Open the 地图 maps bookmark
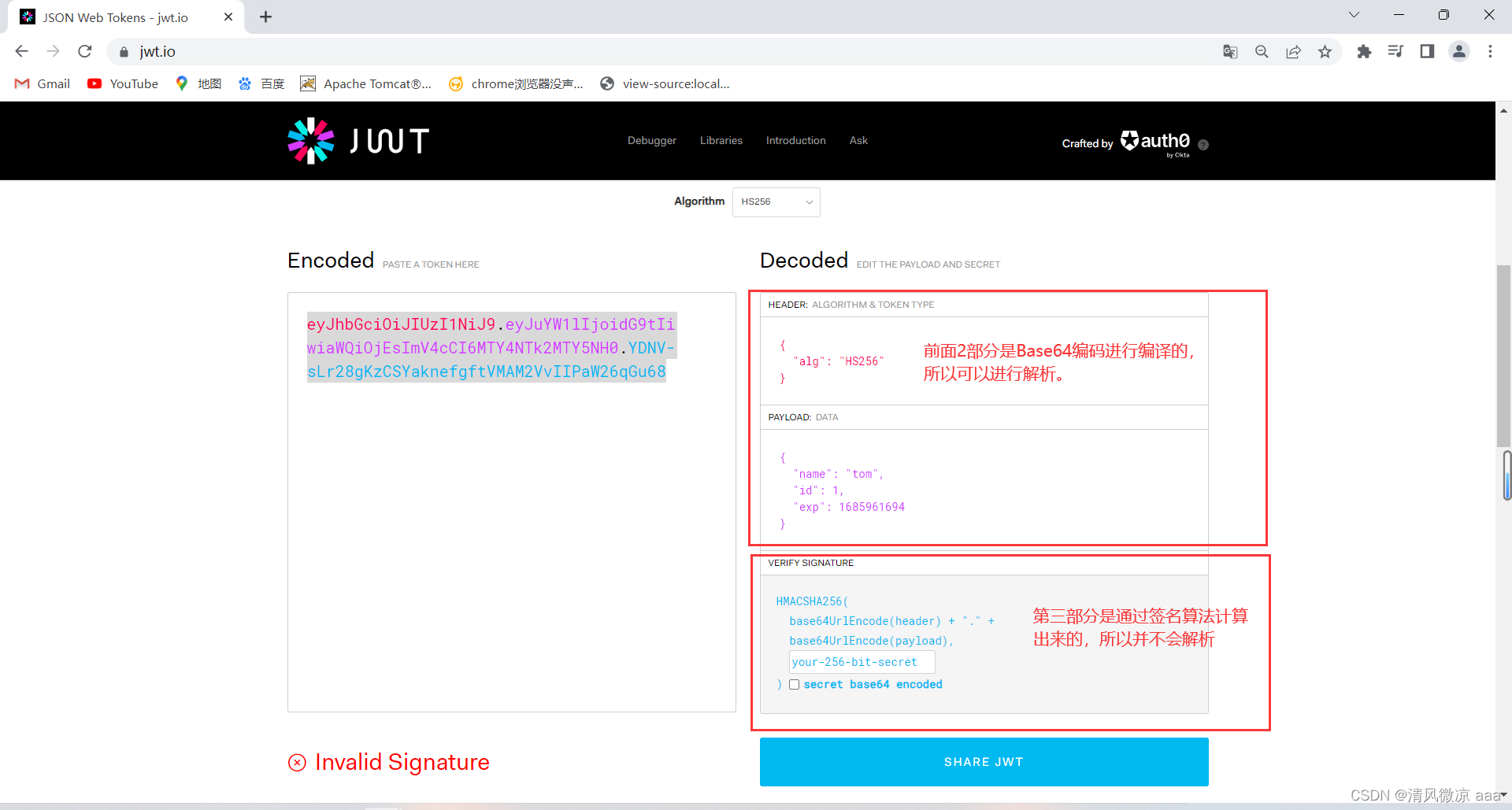1512x810 pixels. [x=198, y=83]
